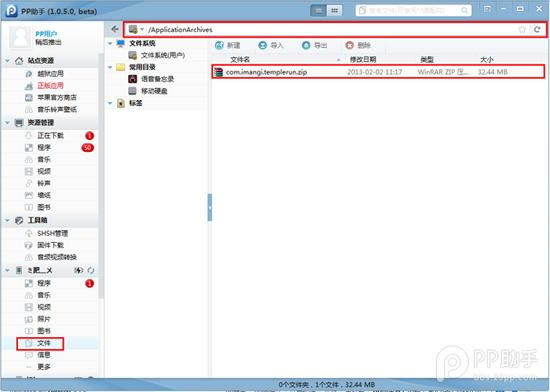
Task: Click the magnifier icon in search box
Action: [464, 11]
